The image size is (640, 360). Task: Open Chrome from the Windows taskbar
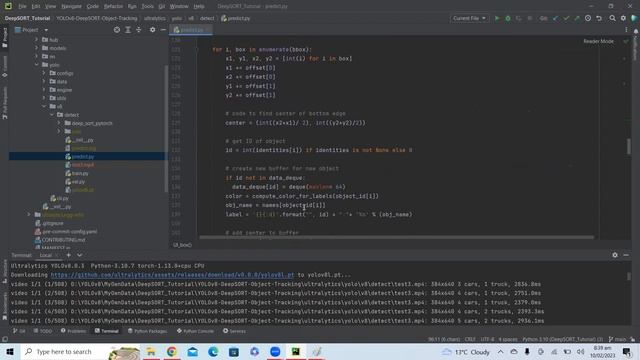point(171,351)
